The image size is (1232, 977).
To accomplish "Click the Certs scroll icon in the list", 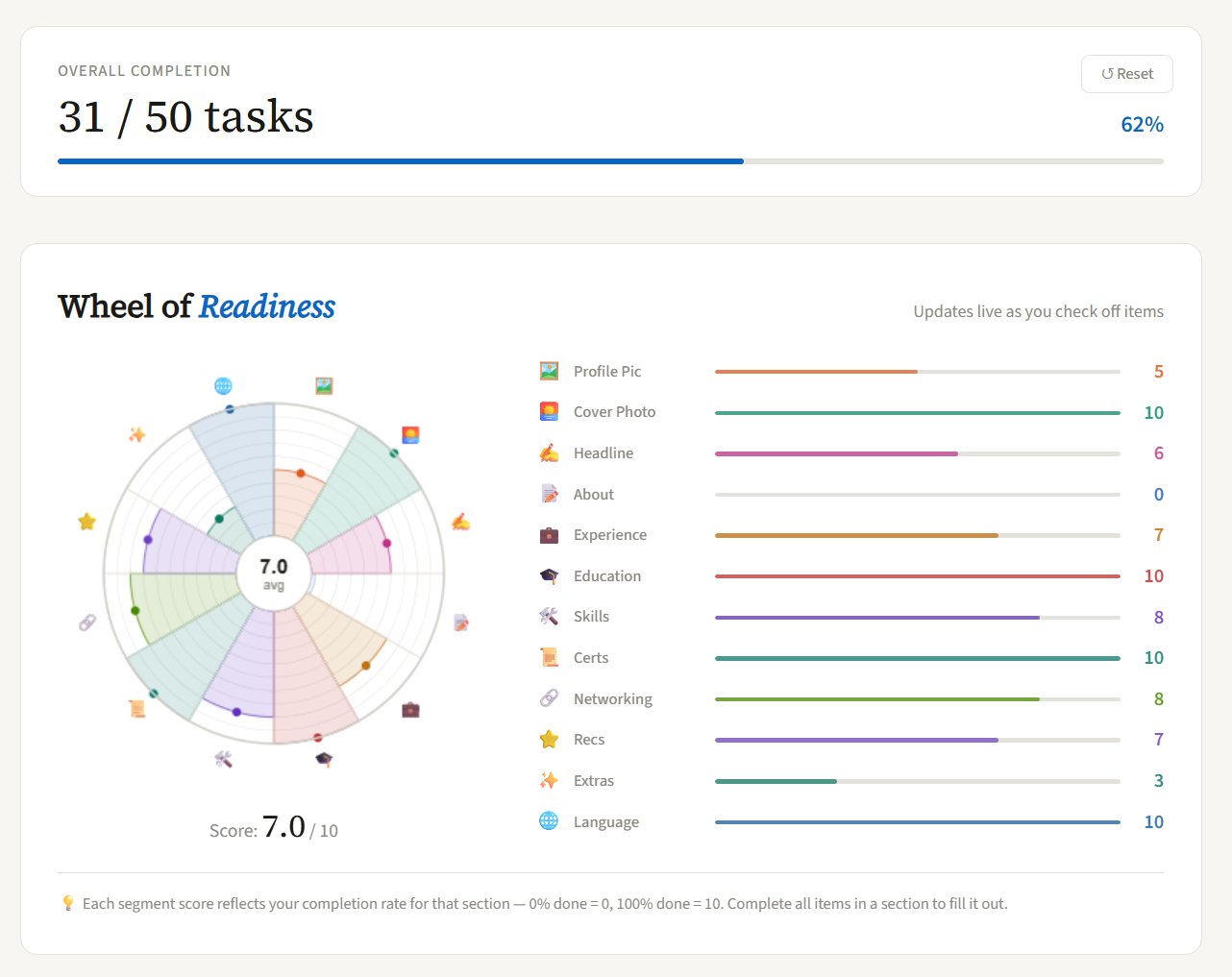I will (x=549, y=657).
